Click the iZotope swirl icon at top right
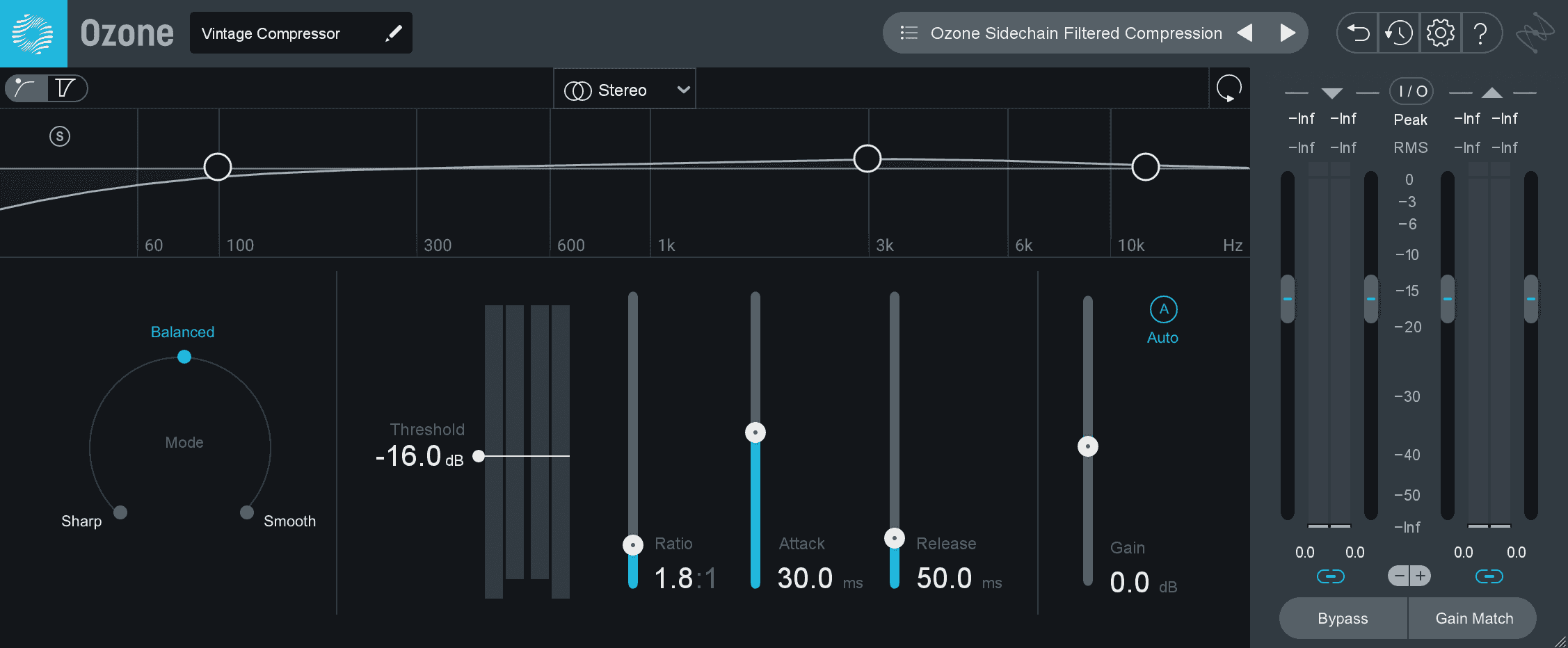This screenshot has width=1568, height=648. (x=1535, y=33)
